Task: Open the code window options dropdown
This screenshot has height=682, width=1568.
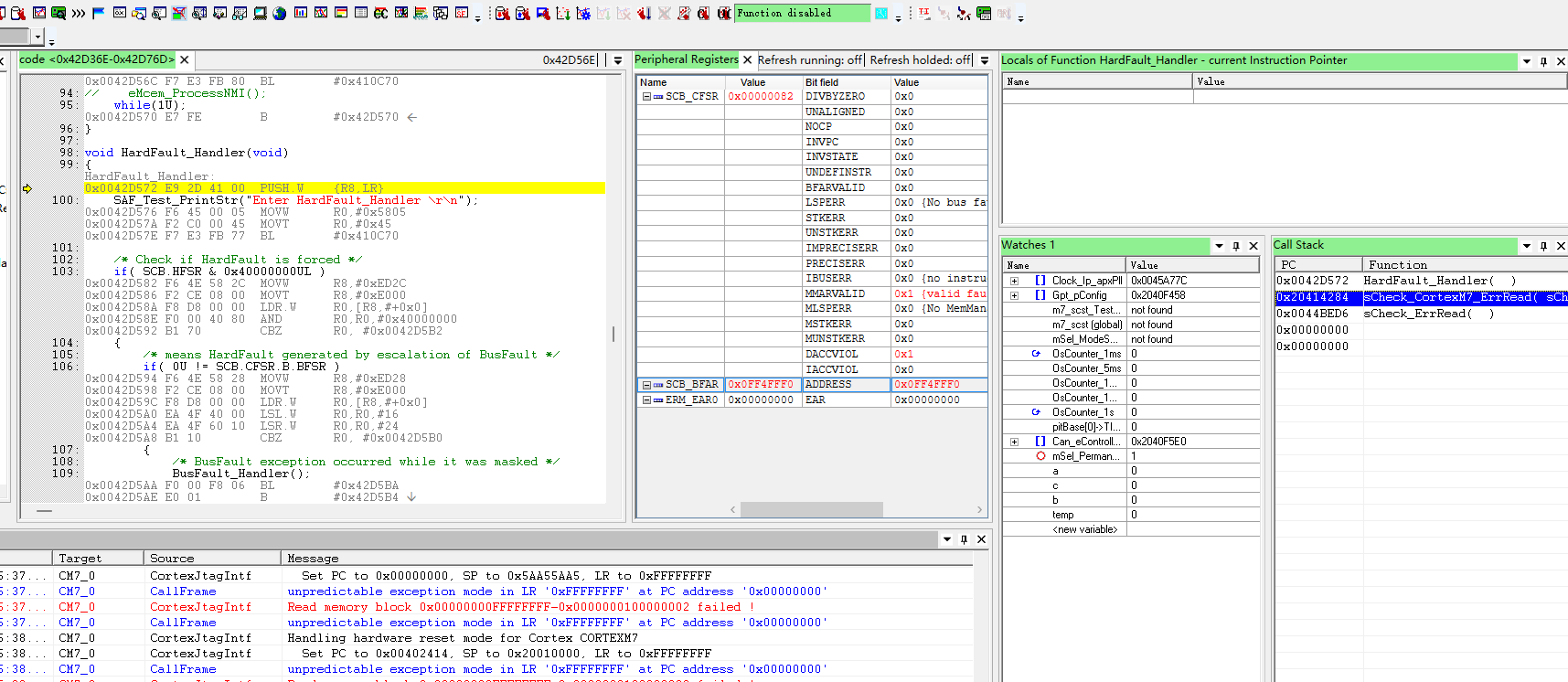Action: pyautogui.click(x=618, y=60)
